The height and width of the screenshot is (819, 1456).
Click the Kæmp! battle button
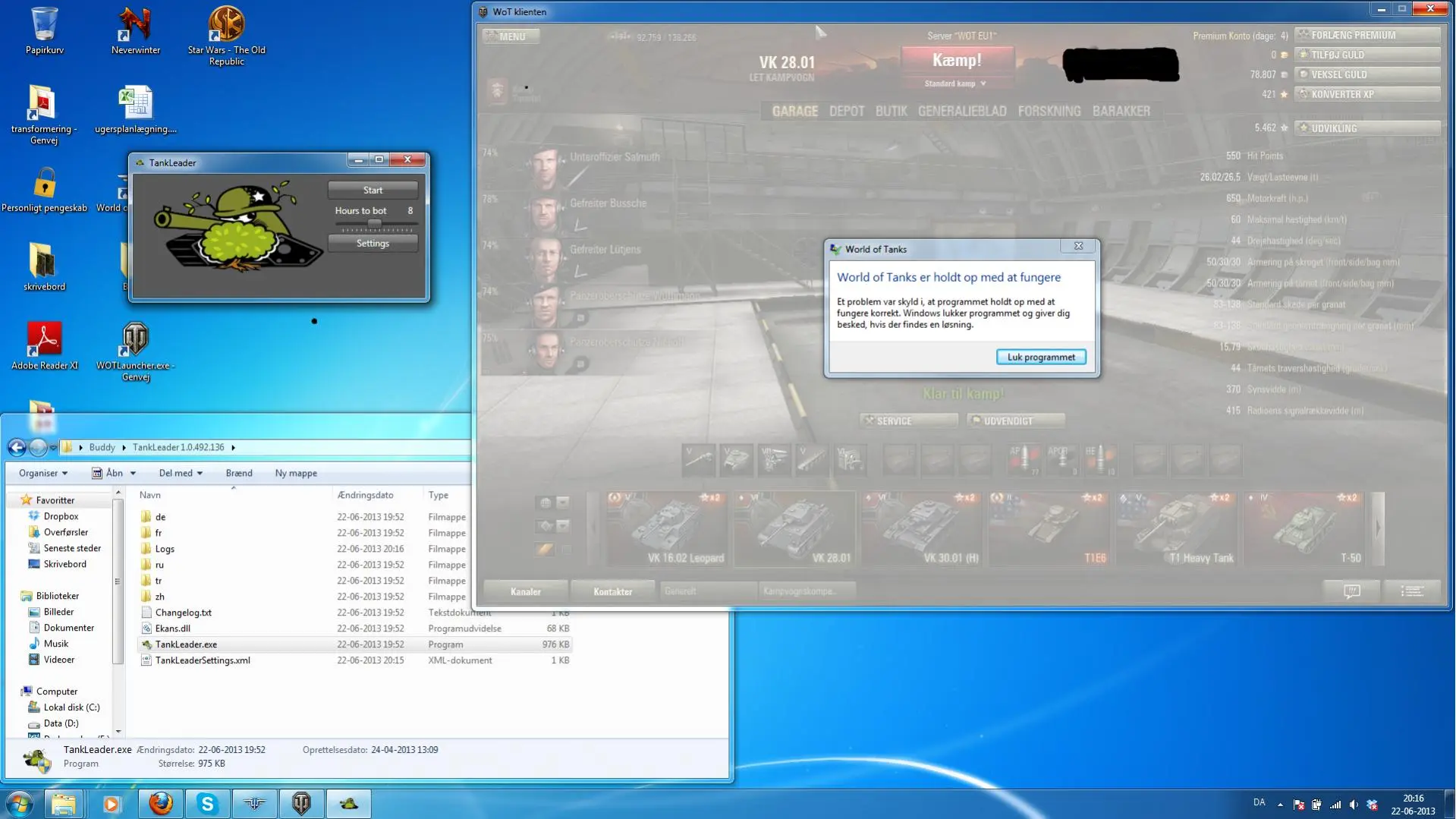tap(957, 60)
